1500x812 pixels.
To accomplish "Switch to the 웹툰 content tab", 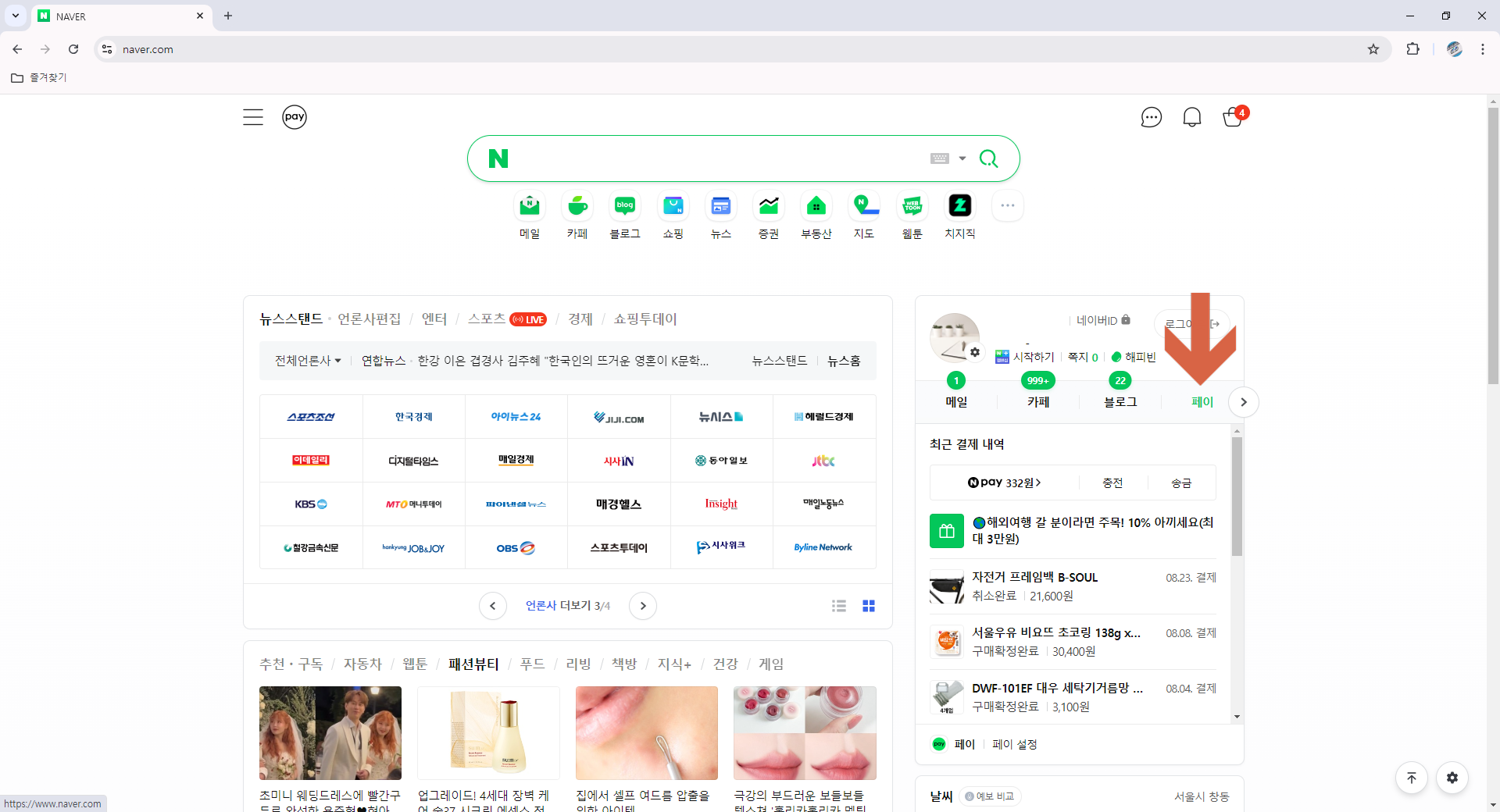I will [415, 664].
